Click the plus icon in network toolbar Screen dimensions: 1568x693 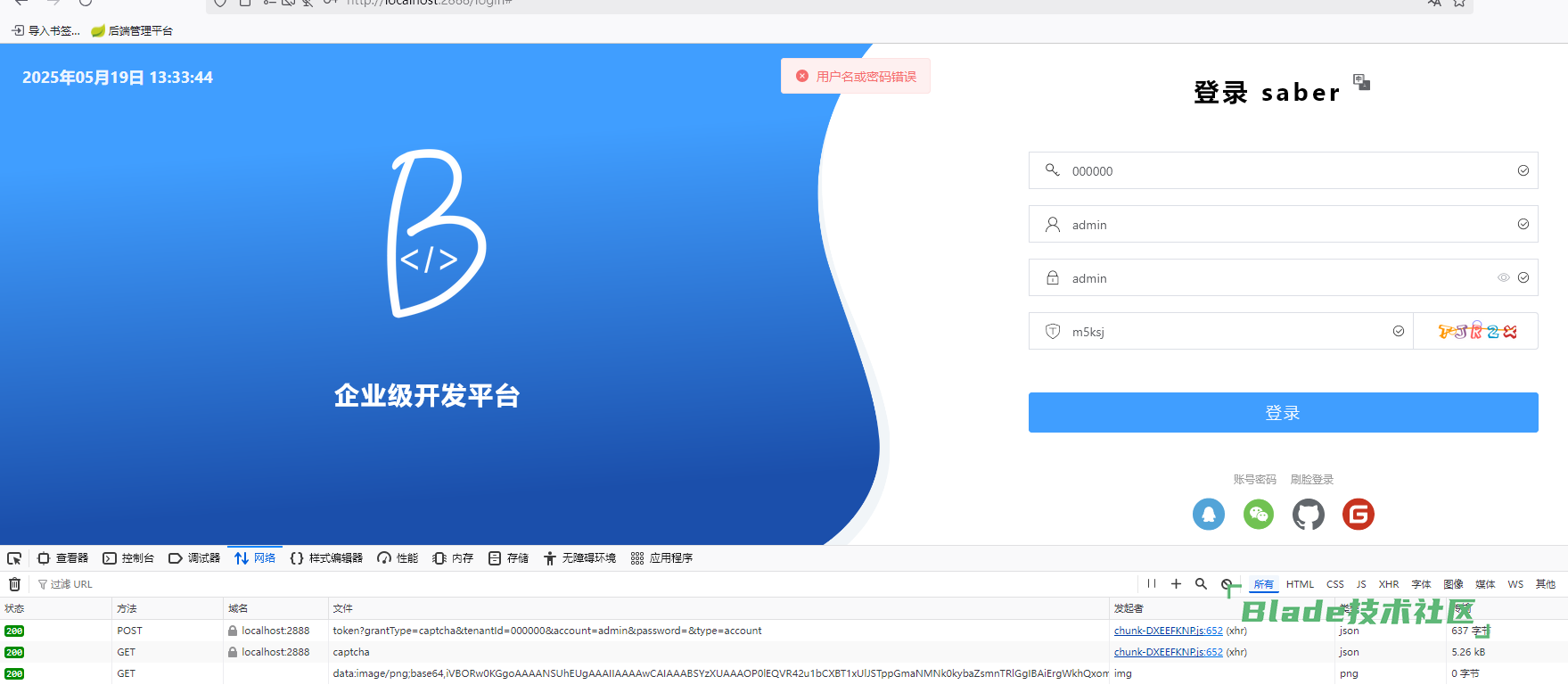pos(1176,584)
